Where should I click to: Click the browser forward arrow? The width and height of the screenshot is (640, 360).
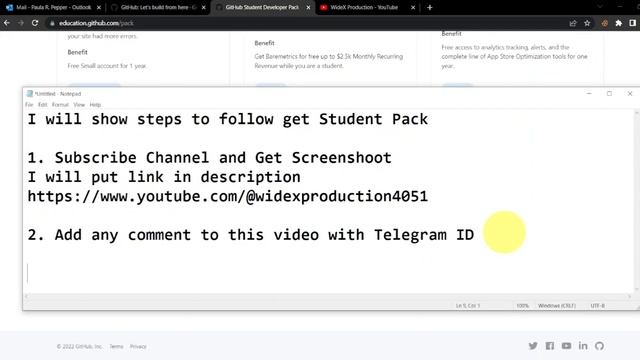pyautogui.click(x=20, y=23)
